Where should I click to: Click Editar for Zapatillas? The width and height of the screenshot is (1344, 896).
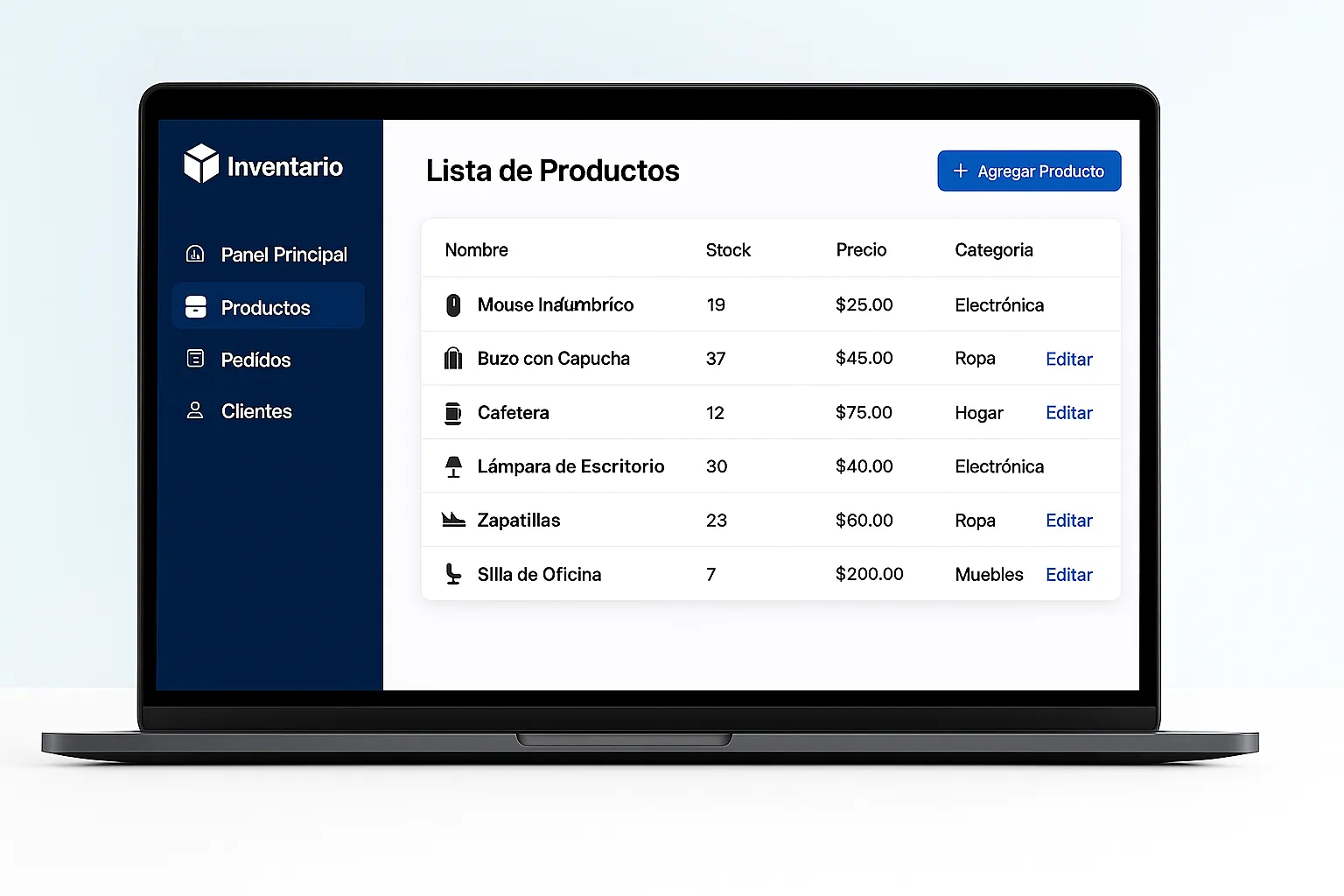[x=1069, y=521]
